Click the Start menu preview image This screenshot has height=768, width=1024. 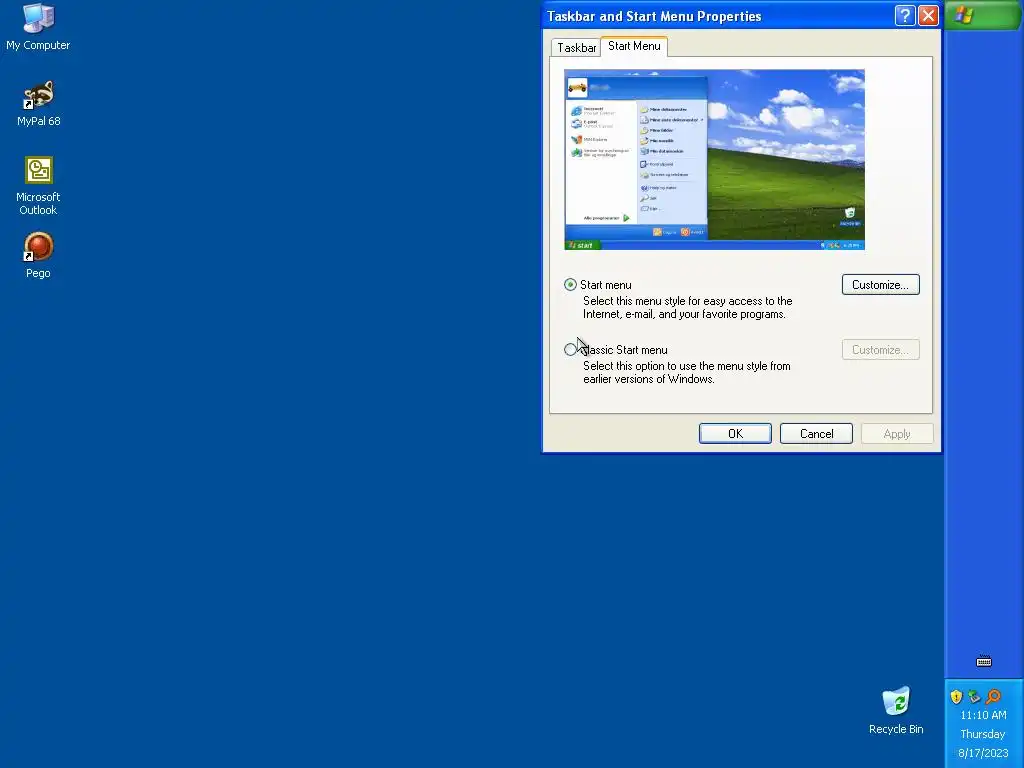pyautogui.click(x=714, y=159)
